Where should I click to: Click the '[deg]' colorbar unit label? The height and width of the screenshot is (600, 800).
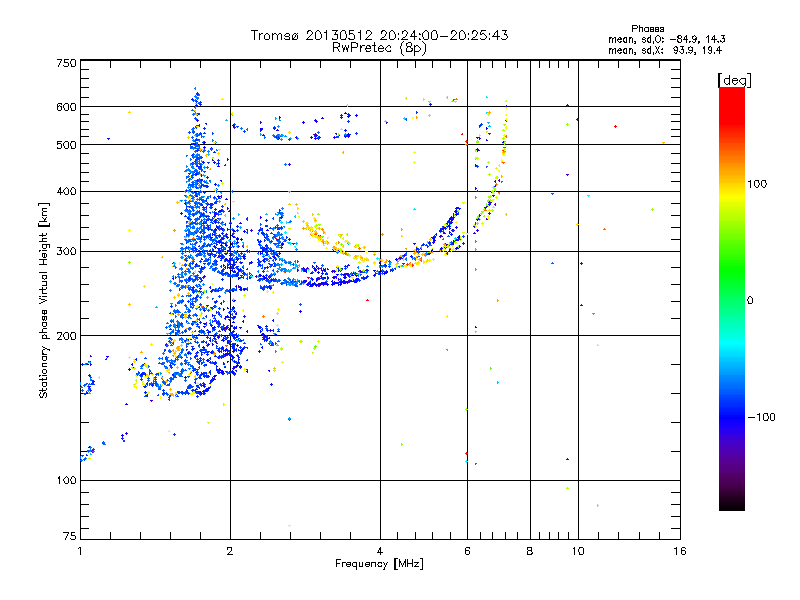click(x=734, y=80)
